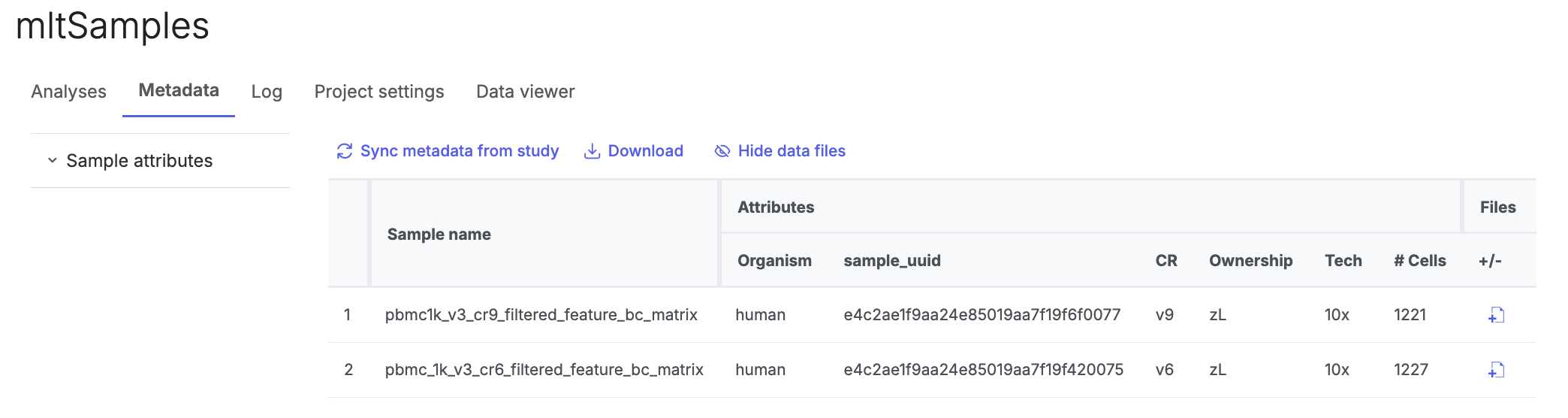This screenshot has height=418, width=1568.
Task: Select the pbmc1k_v3_cr9_filtered_feature_bc_matrix sample name
Action: (x=541, y=315)
